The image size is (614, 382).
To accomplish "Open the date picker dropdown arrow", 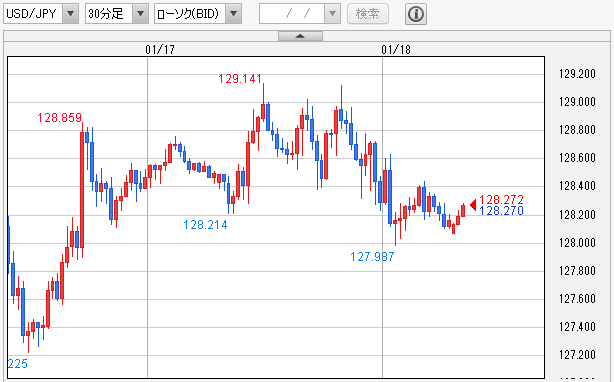I will 332,14.
